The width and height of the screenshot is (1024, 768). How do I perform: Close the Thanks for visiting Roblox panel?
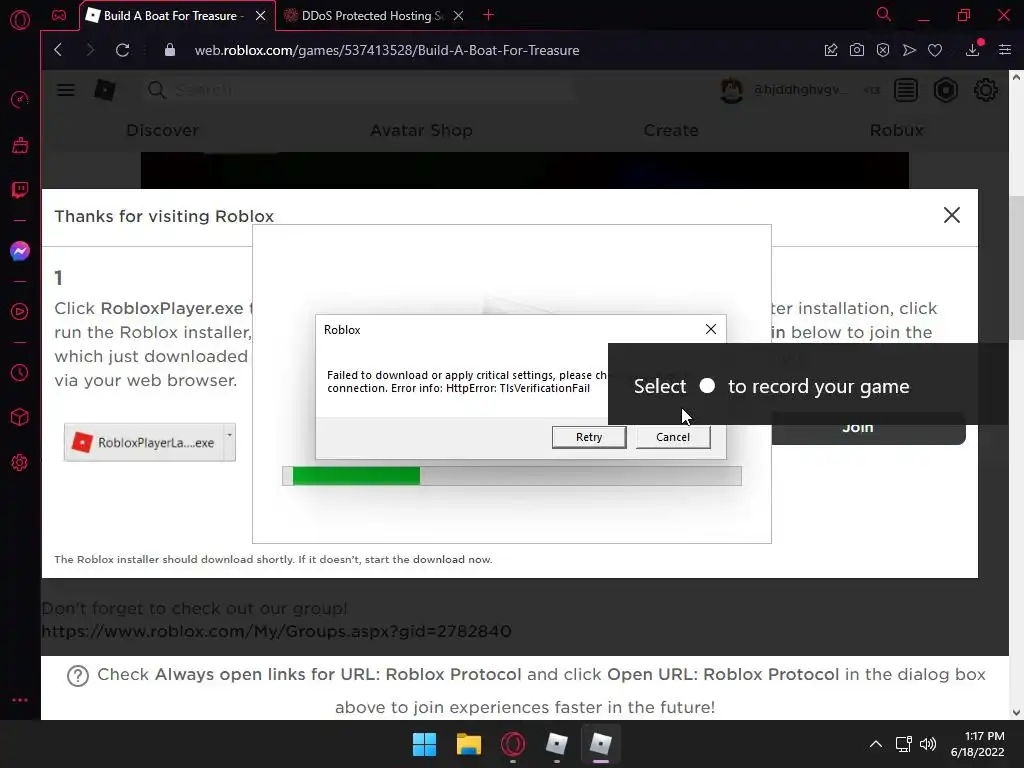coord(952,215)
